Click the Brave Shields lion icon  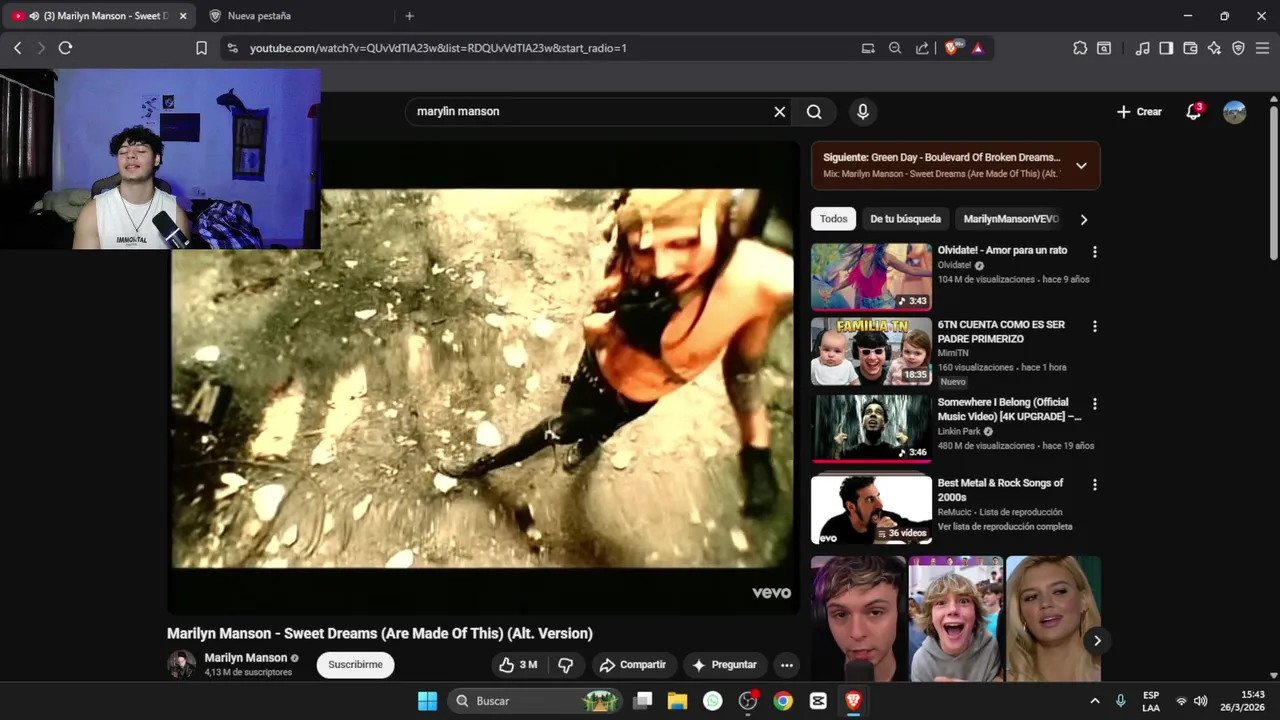951,47
